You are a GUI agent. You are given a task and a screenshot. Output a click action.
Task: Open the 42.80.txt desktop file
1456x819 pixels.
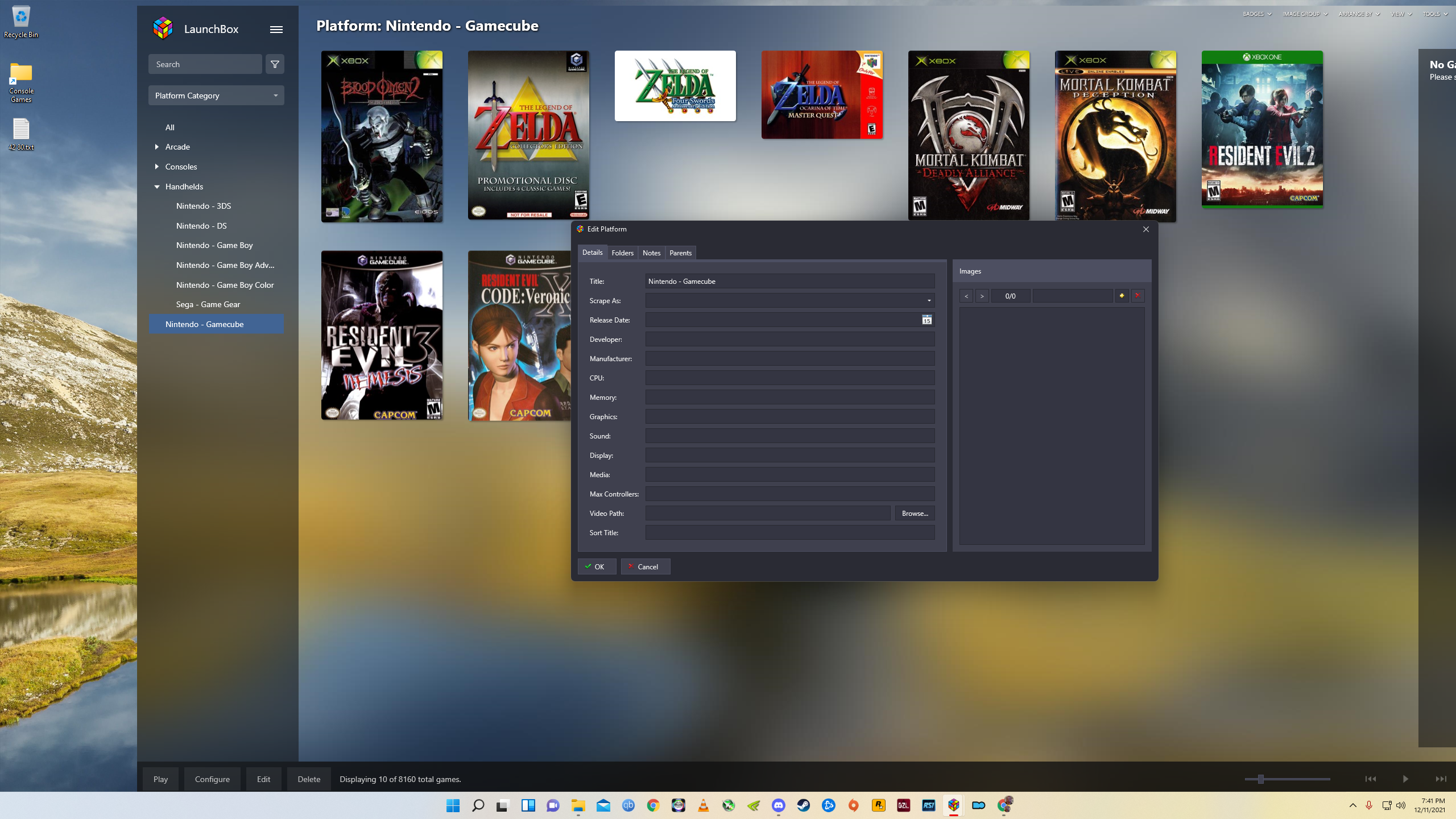21,134
